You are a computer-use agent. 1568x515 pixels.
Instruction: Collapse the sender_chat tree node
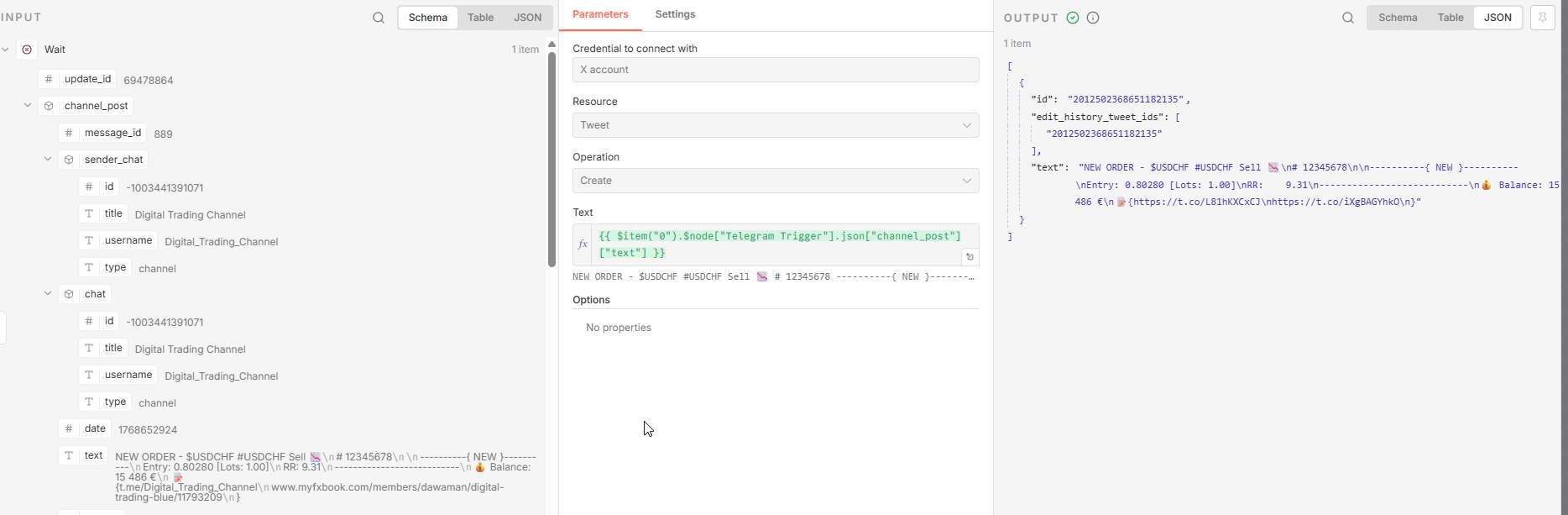(x=48, y=160)
